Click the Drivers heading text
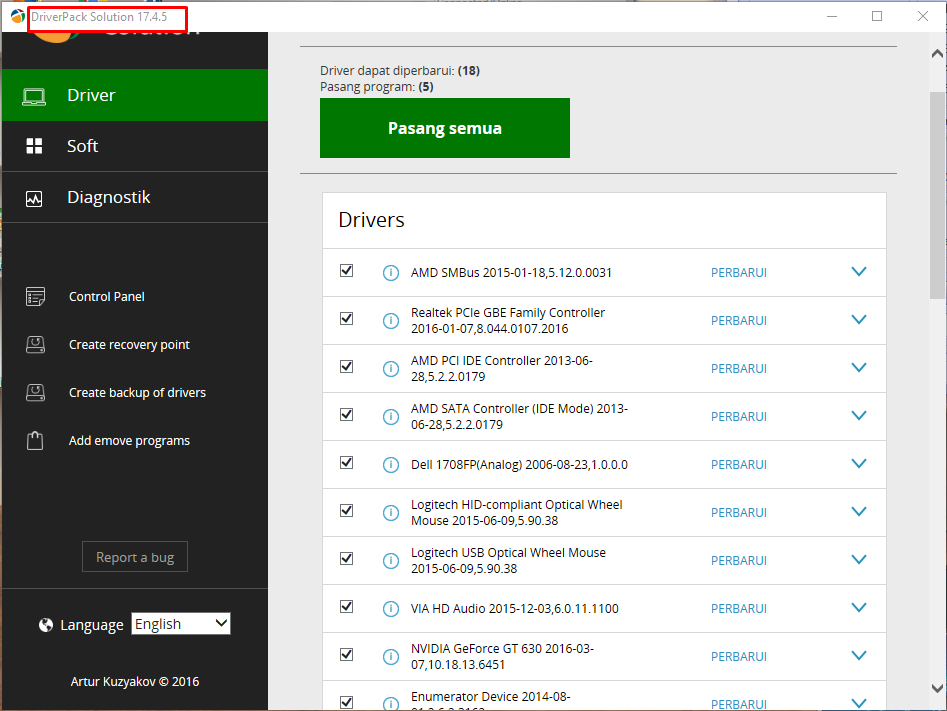Viewport: 947px width, 711px height. coord(371,220)
